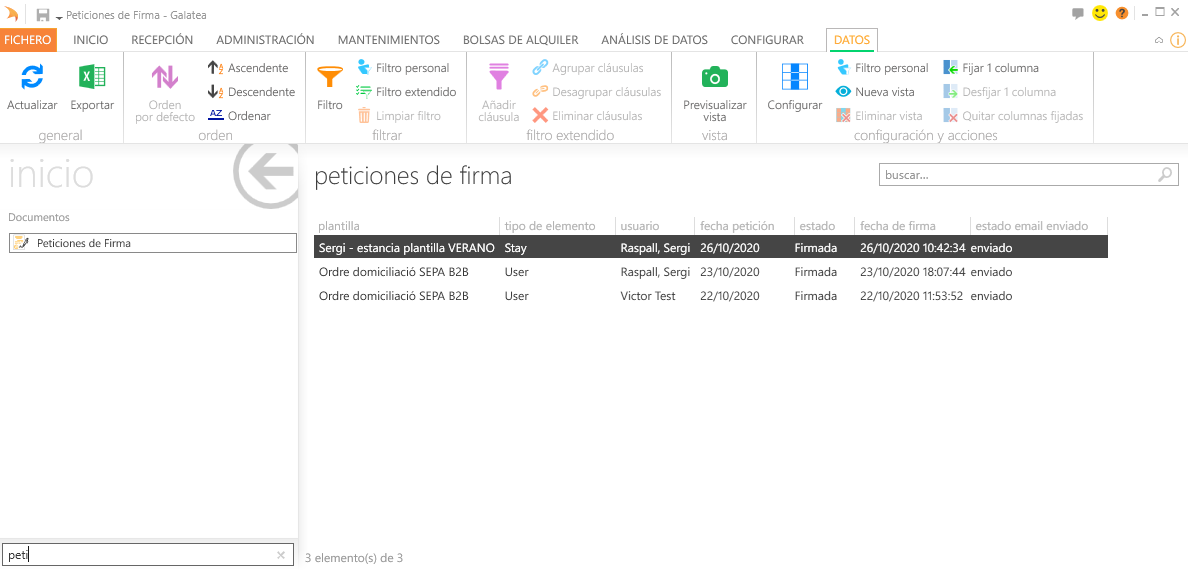Click the buscar... search input field
Image resolution: width=1188 pixels, height=570 pixels.
(x=1018, y=174)
